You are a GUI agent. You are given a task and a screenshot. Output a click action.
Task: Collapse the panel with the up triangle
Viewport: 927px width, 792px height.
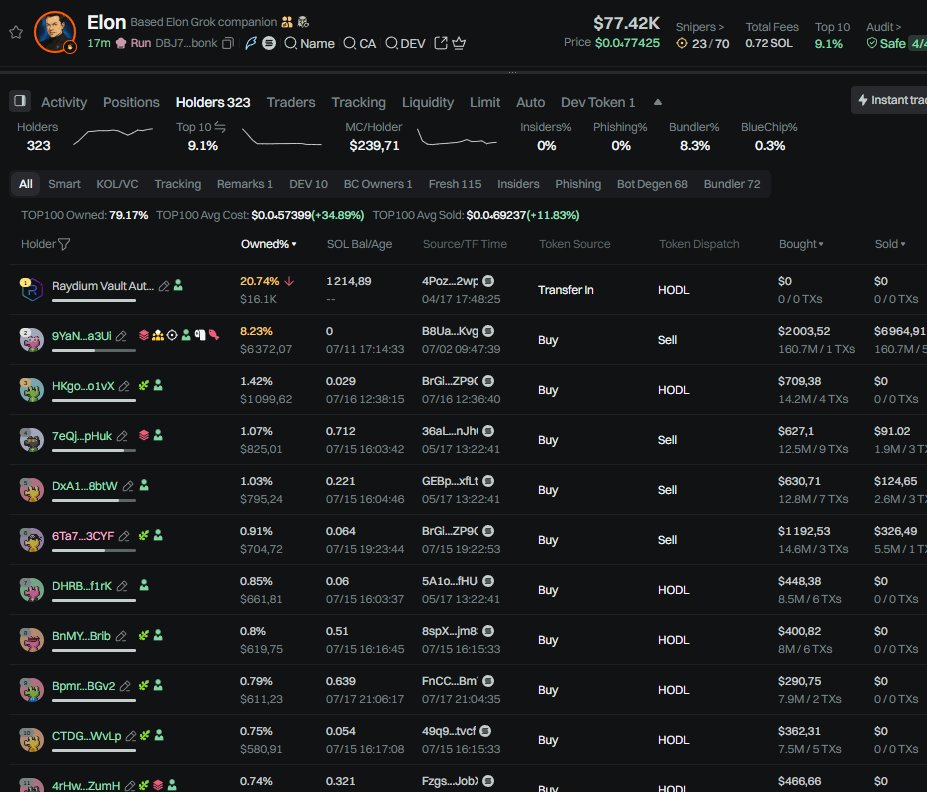pos(658,102)
